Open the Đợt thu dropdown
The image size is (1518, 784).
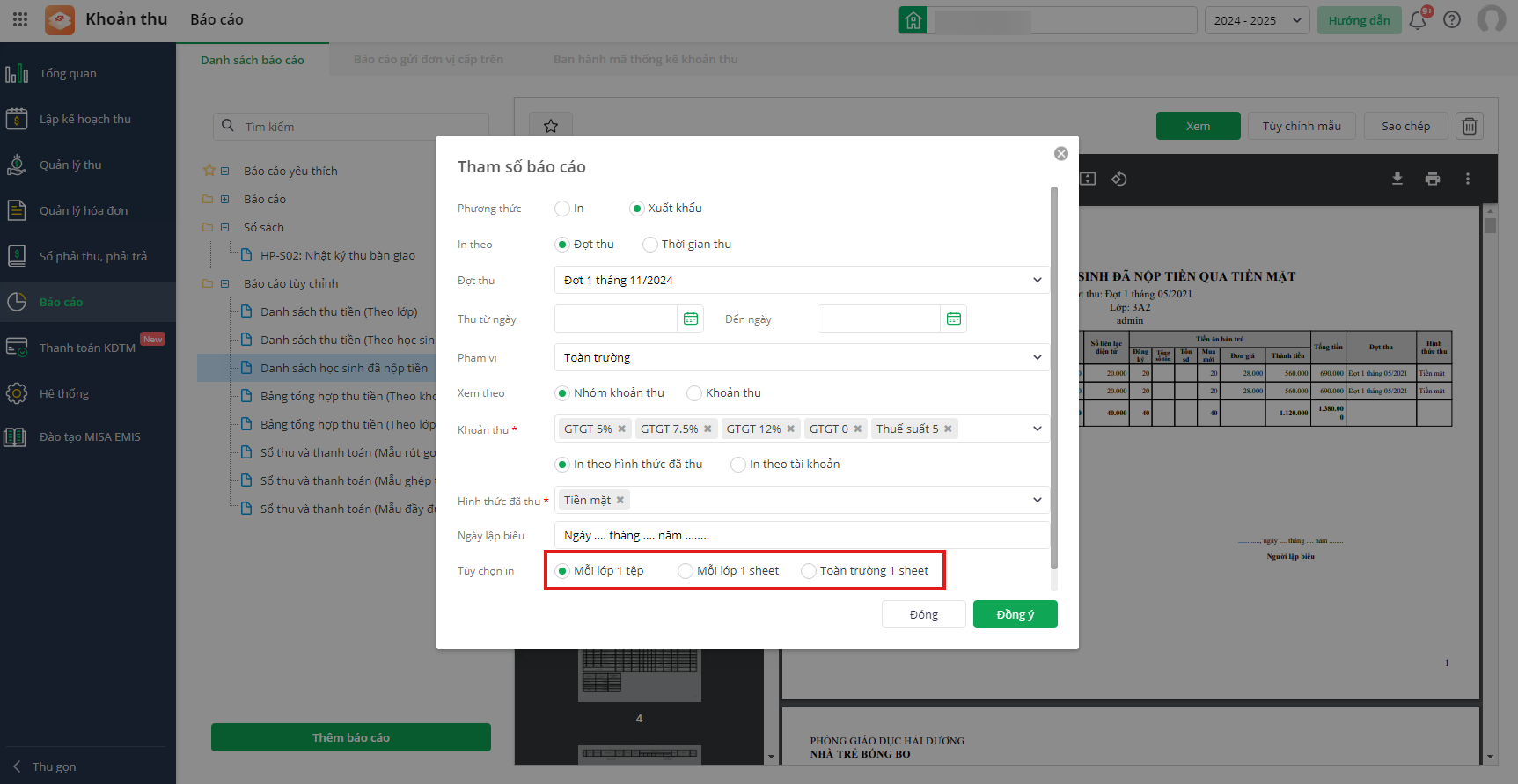click(x=802, y=280)
